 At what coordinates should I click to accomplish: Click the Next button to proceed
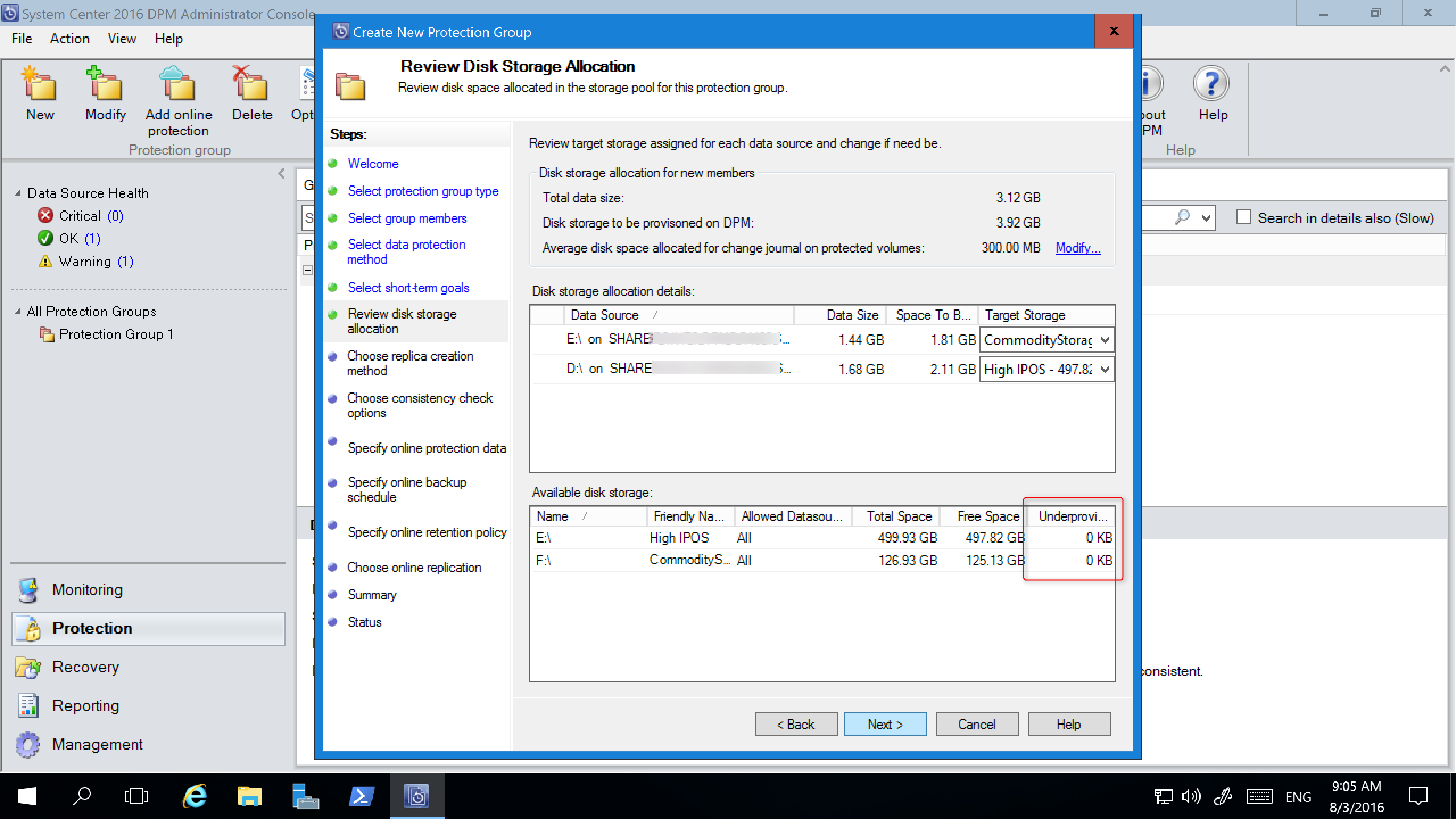point(885,724)
